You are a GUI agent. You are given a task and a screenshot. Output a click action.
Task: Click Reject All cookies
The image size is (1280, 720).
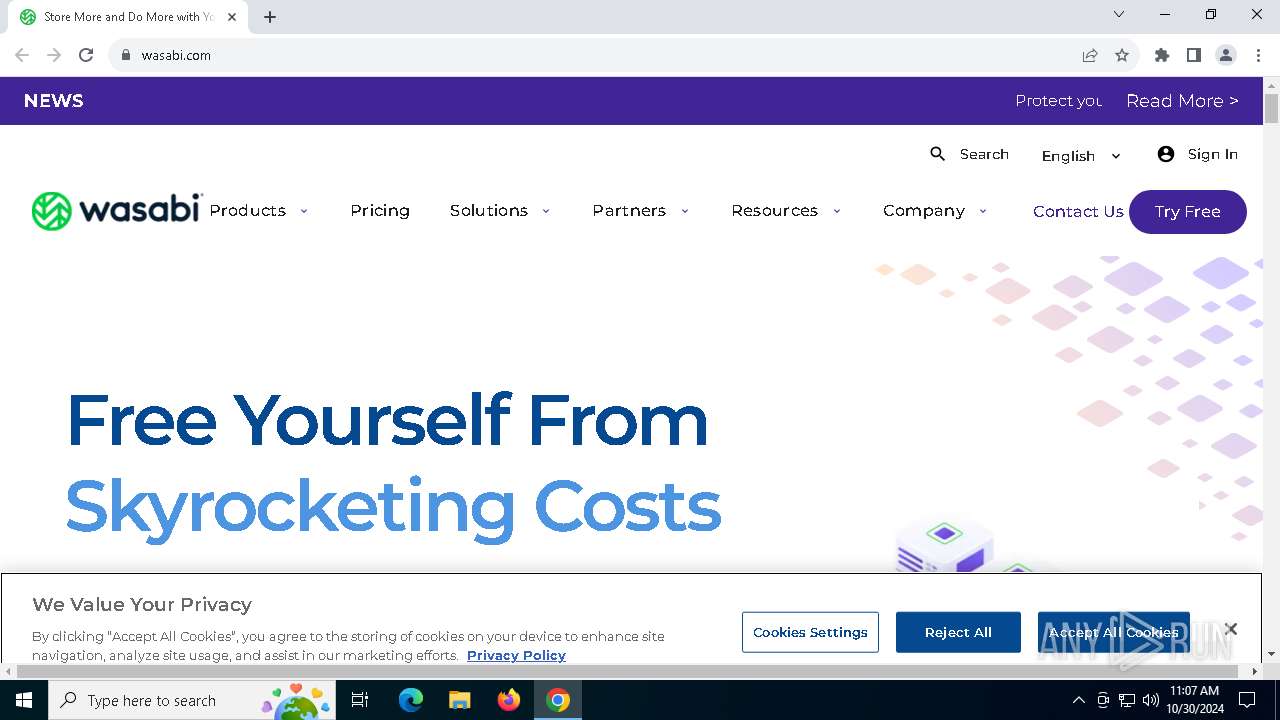(958, 632)
